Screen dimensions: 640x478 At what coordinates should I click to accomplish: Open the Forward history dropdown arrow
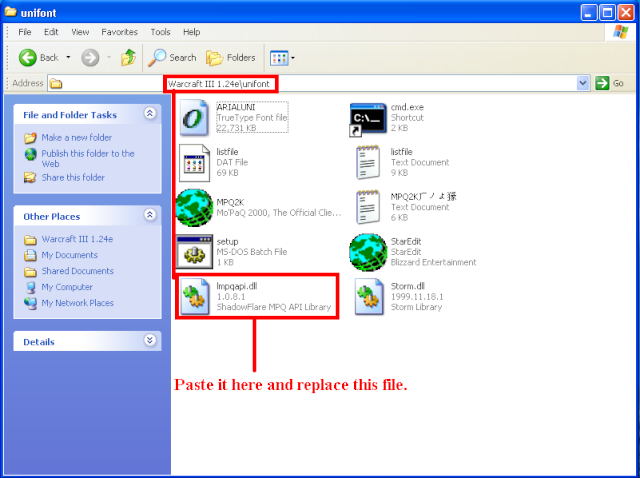point(109,58)
